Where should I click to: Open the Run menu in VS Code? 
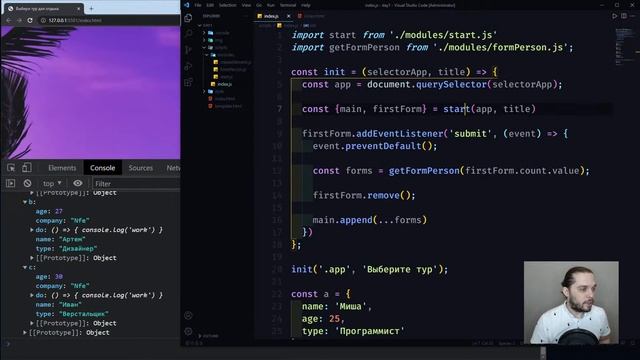[x=270, y=5]
